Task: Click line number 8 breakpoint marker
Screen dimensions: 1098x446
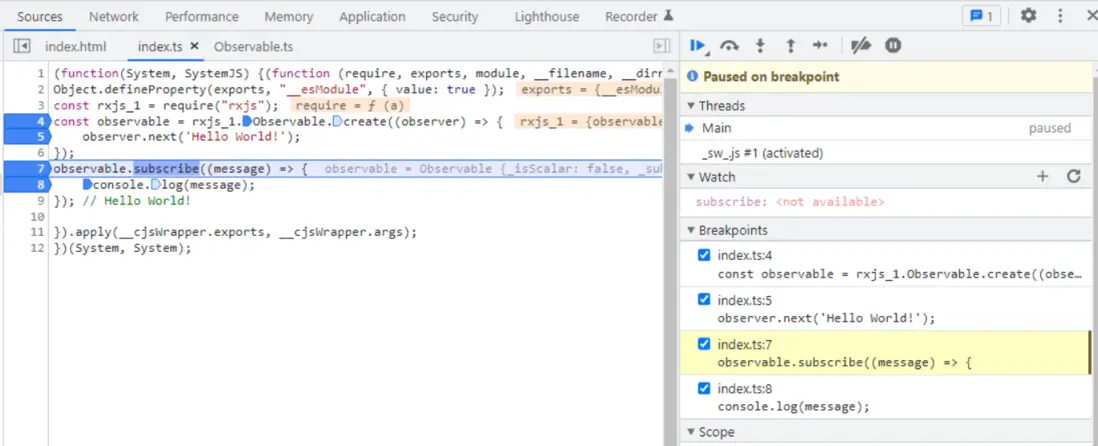Action: 26,185
